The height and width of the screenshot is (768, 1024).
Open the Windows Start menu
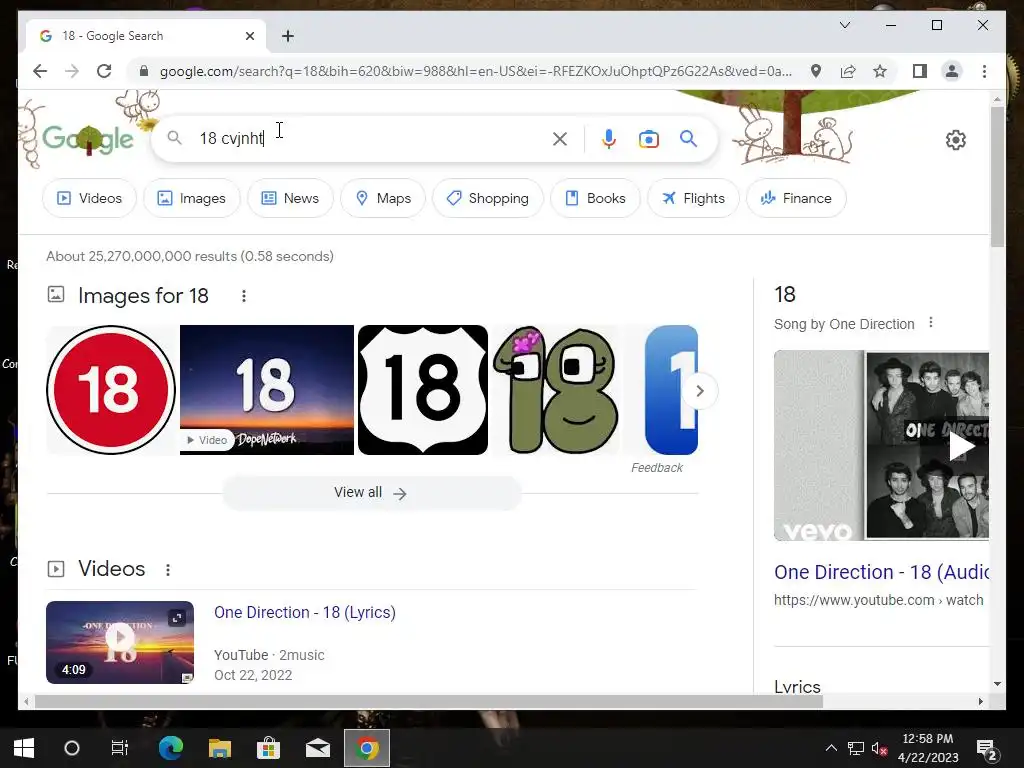(24, 748)
